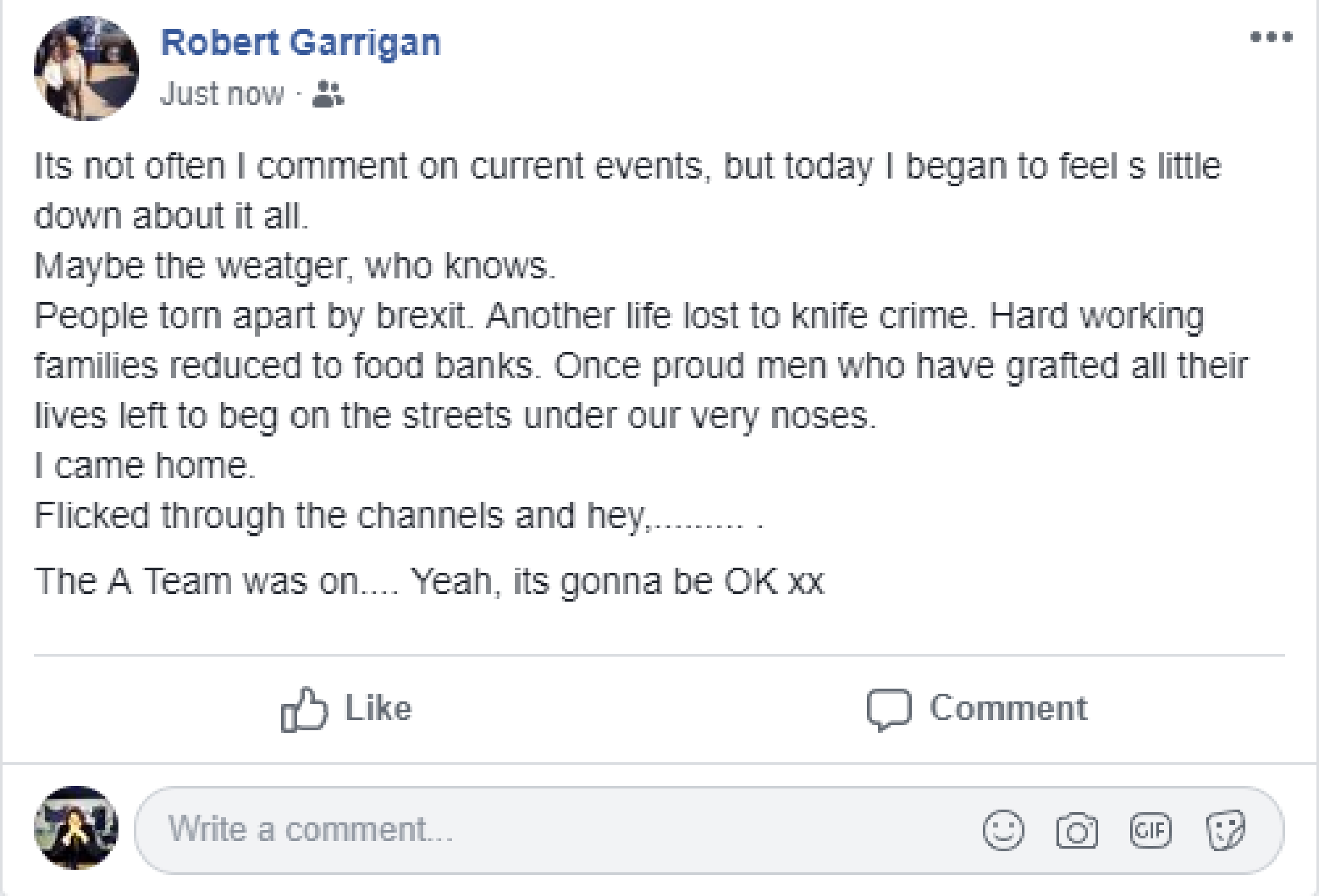
Task: Click the Like button label
Action: (378, 708)
